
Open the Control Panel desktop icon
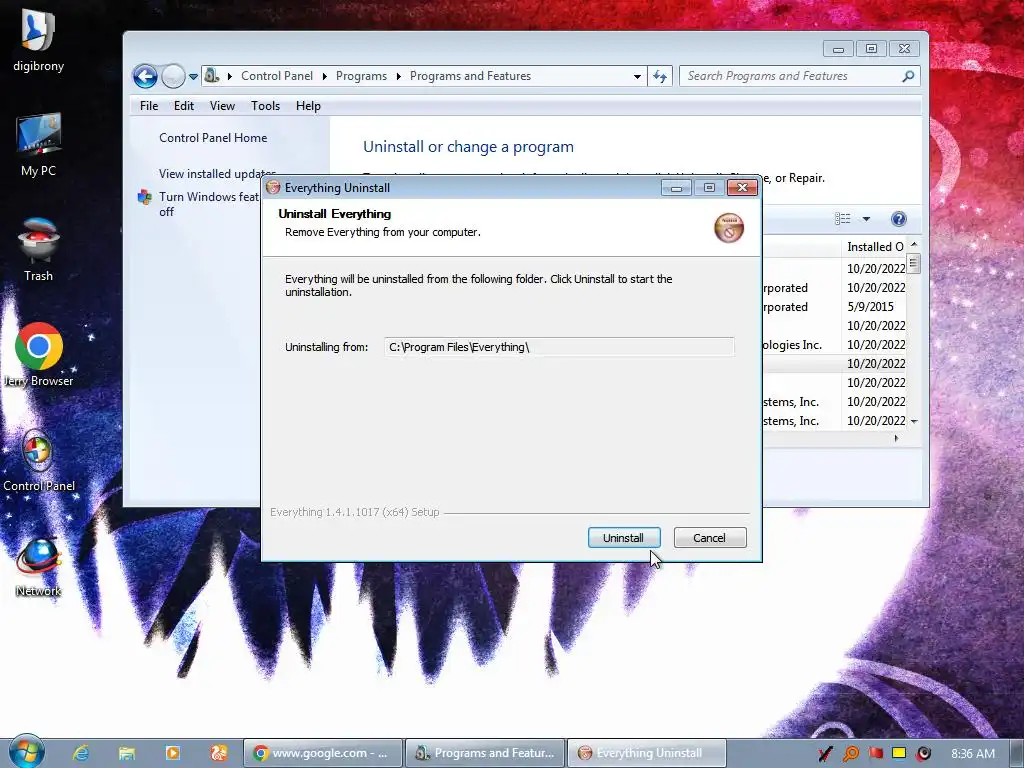click(x=39, y=460)
